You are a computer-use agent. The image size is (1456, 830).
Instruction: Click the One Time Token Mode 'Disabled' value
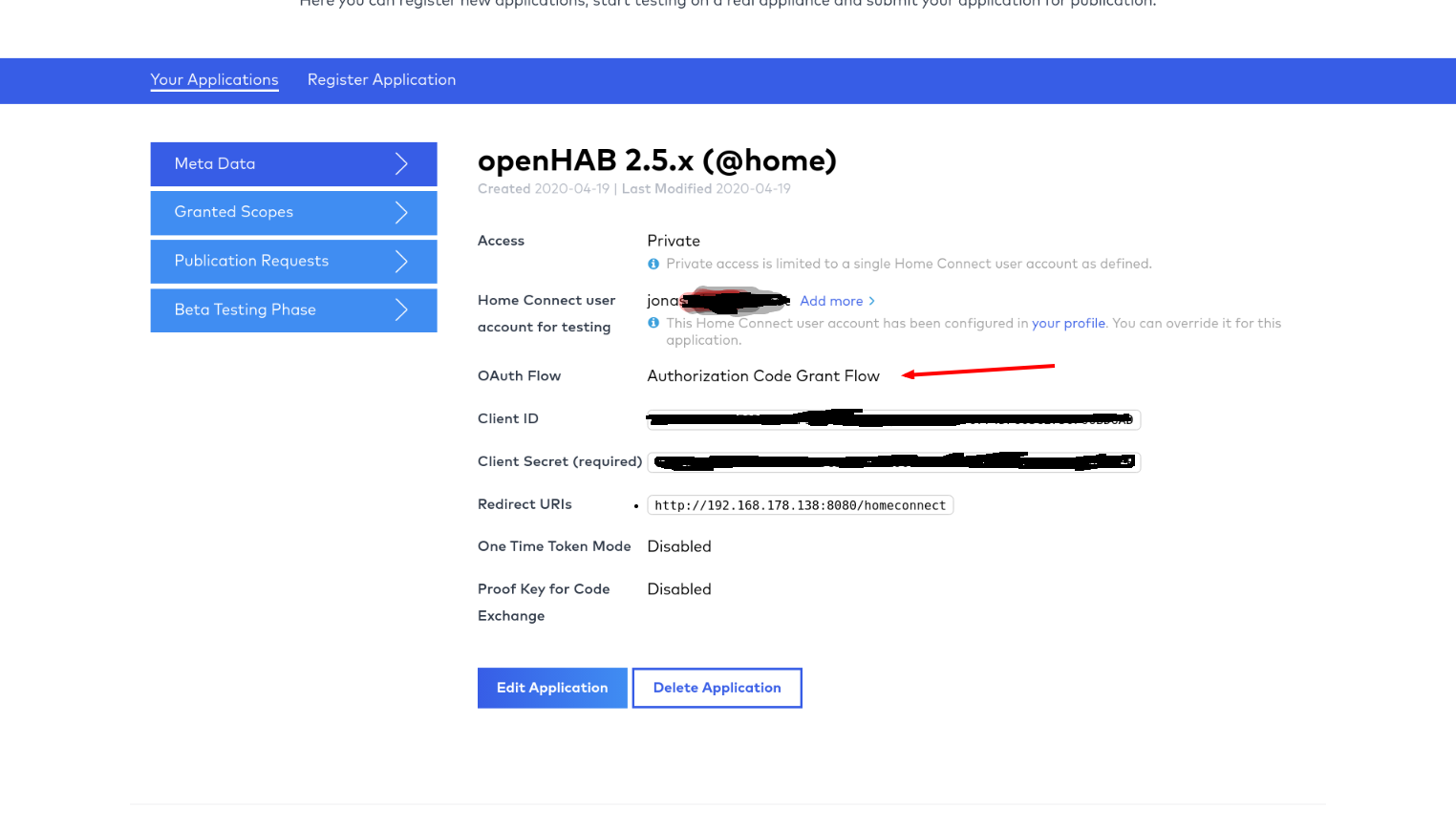pyautogui.click(x=679, y=546)
